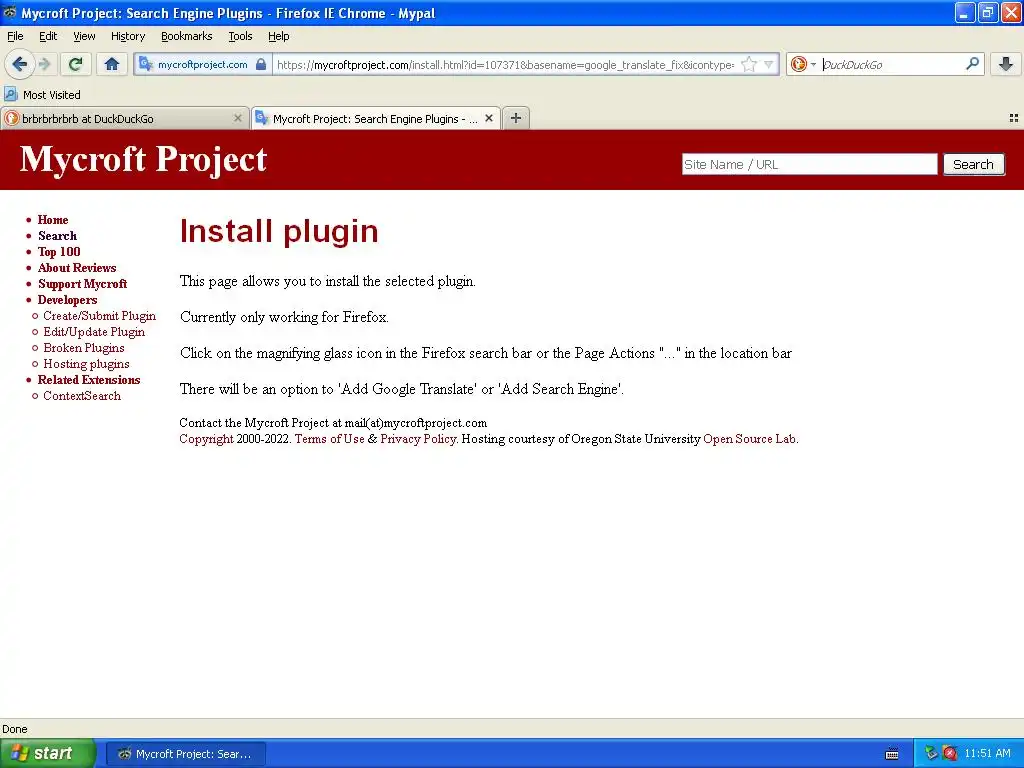Open the Open Source Lab link

pos(750,439)
